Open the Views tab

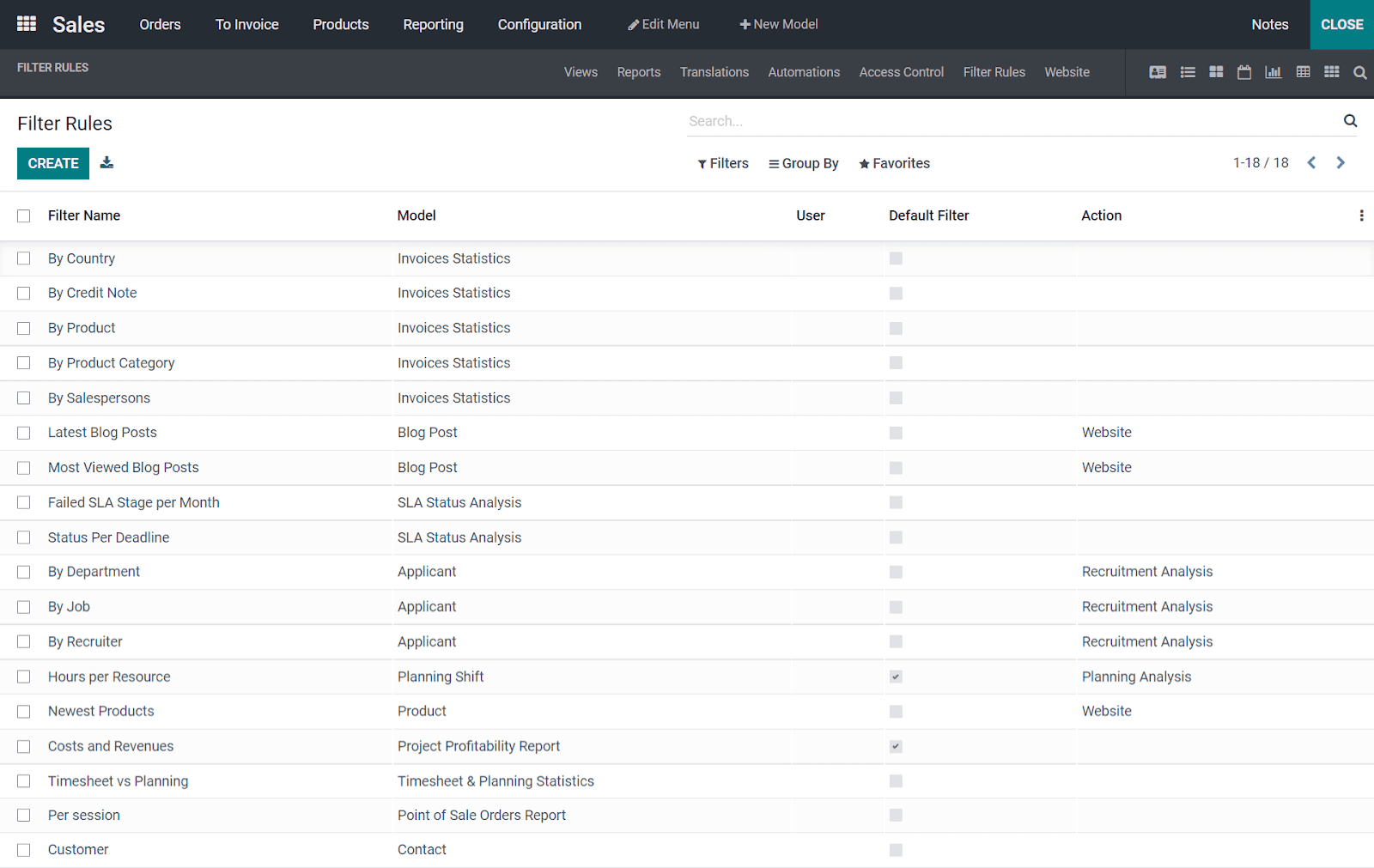point(581,72)
